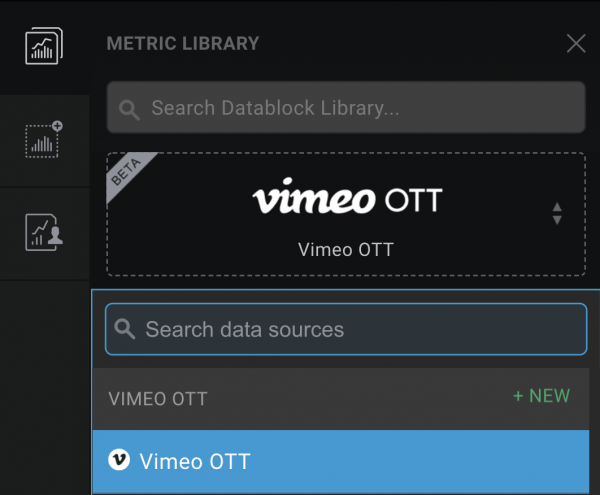The image size is (600, 495).
Task: Click the round Vimeo v icon in list
Action: 119,459
